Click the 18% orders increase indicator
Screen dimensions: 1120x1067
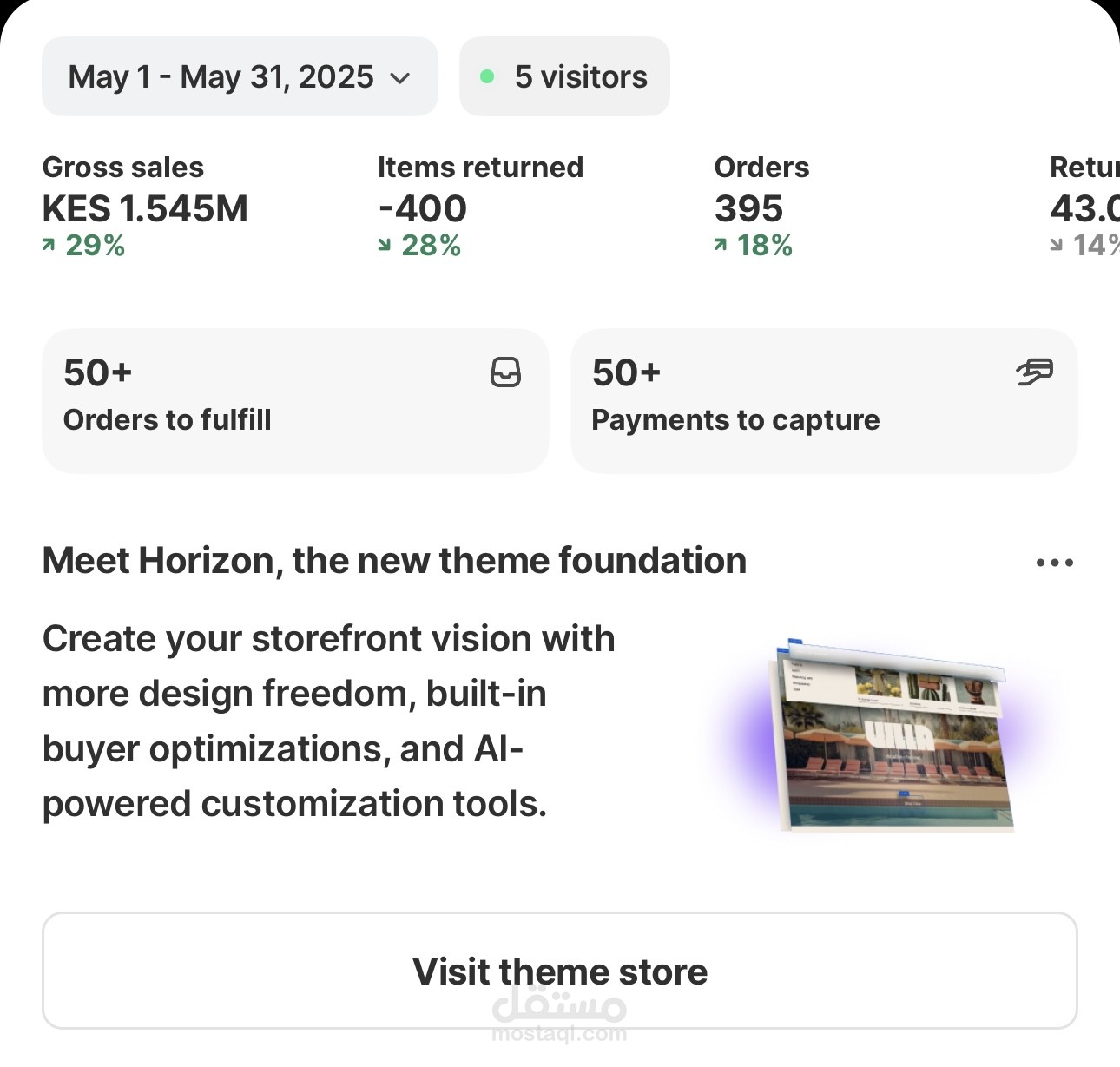[x=753, y=246]
